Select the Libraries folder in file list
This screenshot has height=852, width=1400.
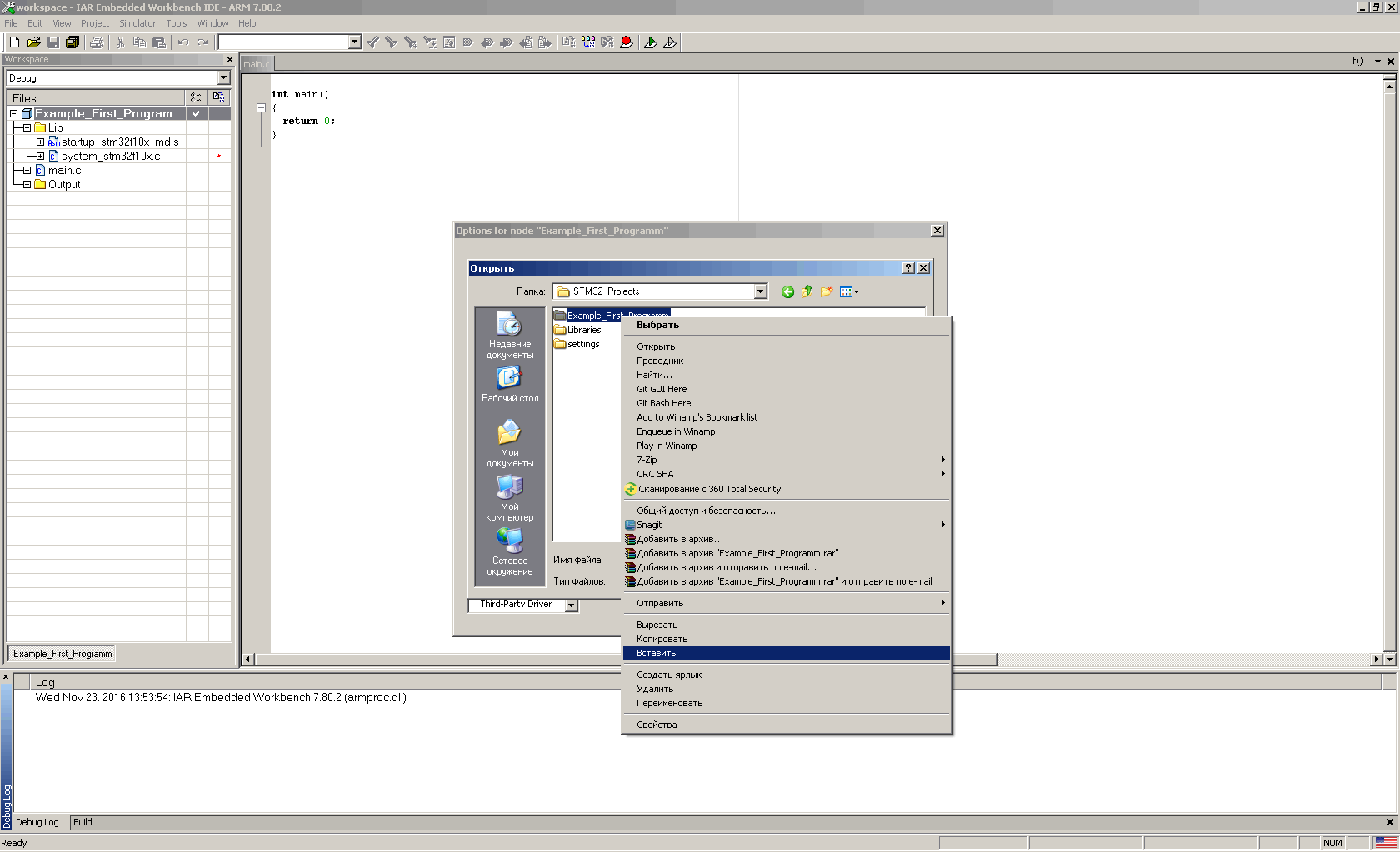(583, 330)
